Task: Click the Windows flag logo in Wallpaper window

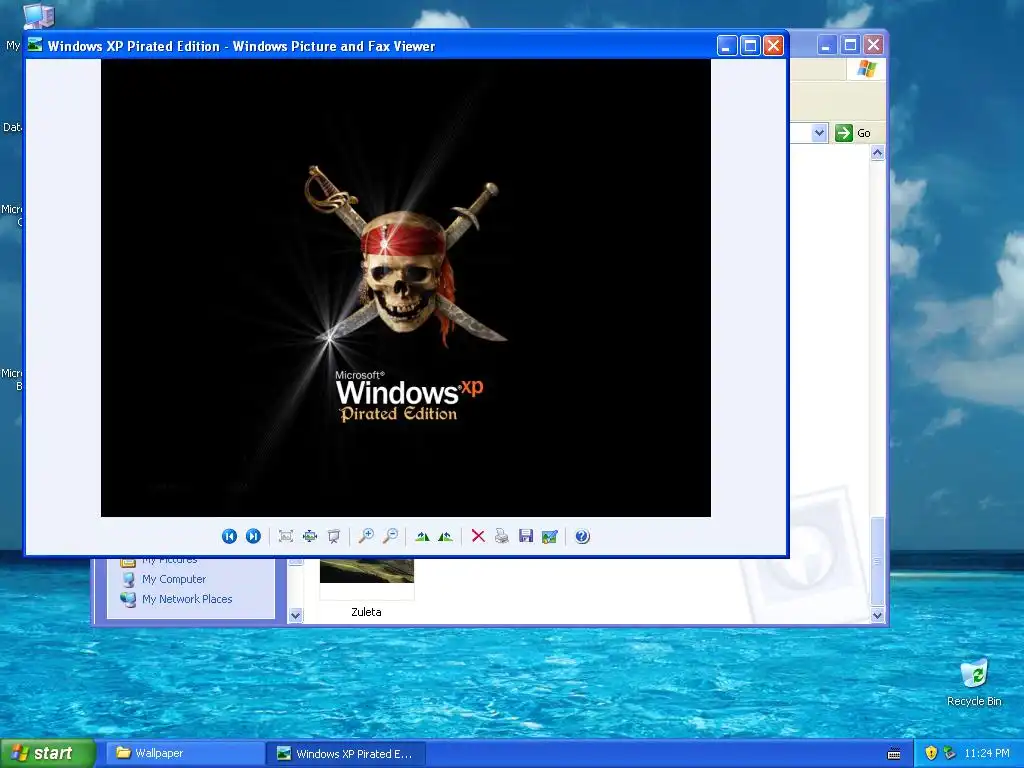Action: [x=866, y=69]
